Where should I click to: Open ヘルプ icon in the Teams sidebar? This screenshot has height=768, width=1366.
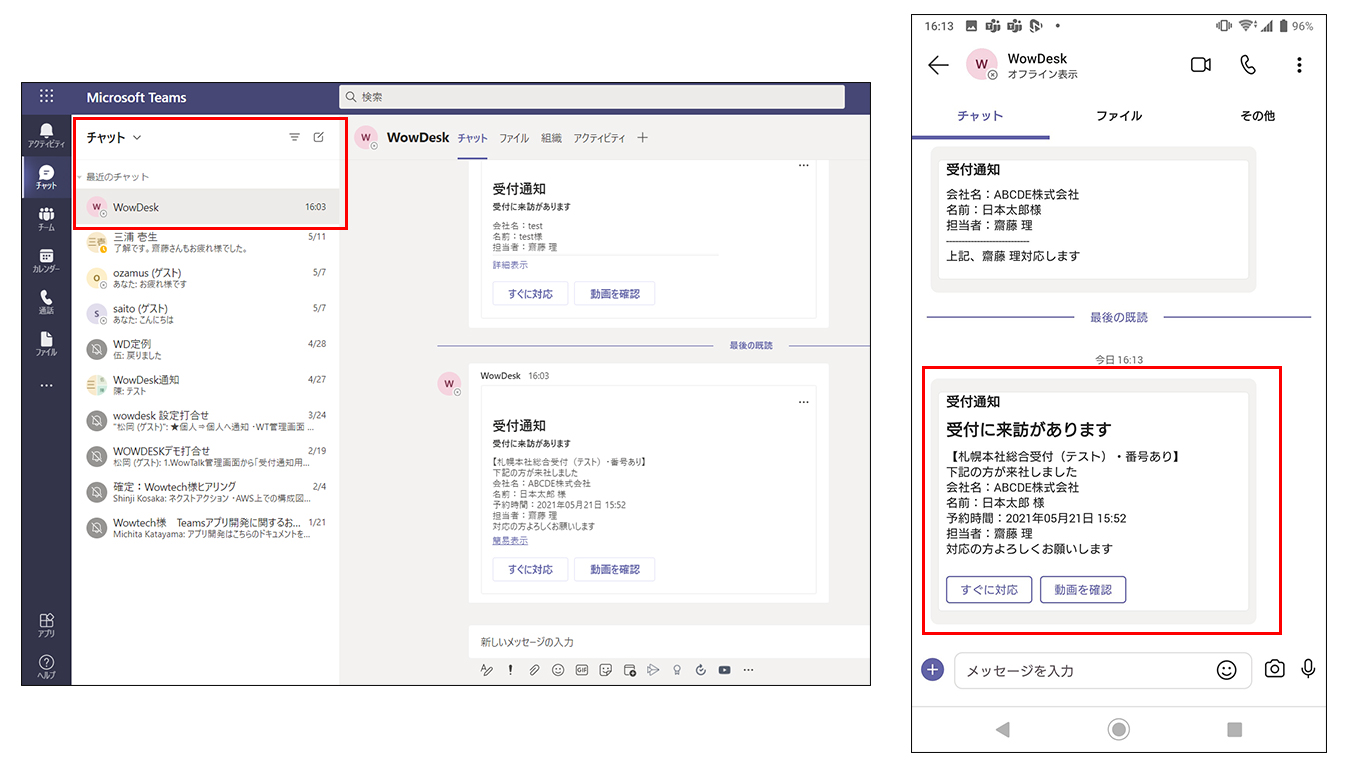click(46, 667)
